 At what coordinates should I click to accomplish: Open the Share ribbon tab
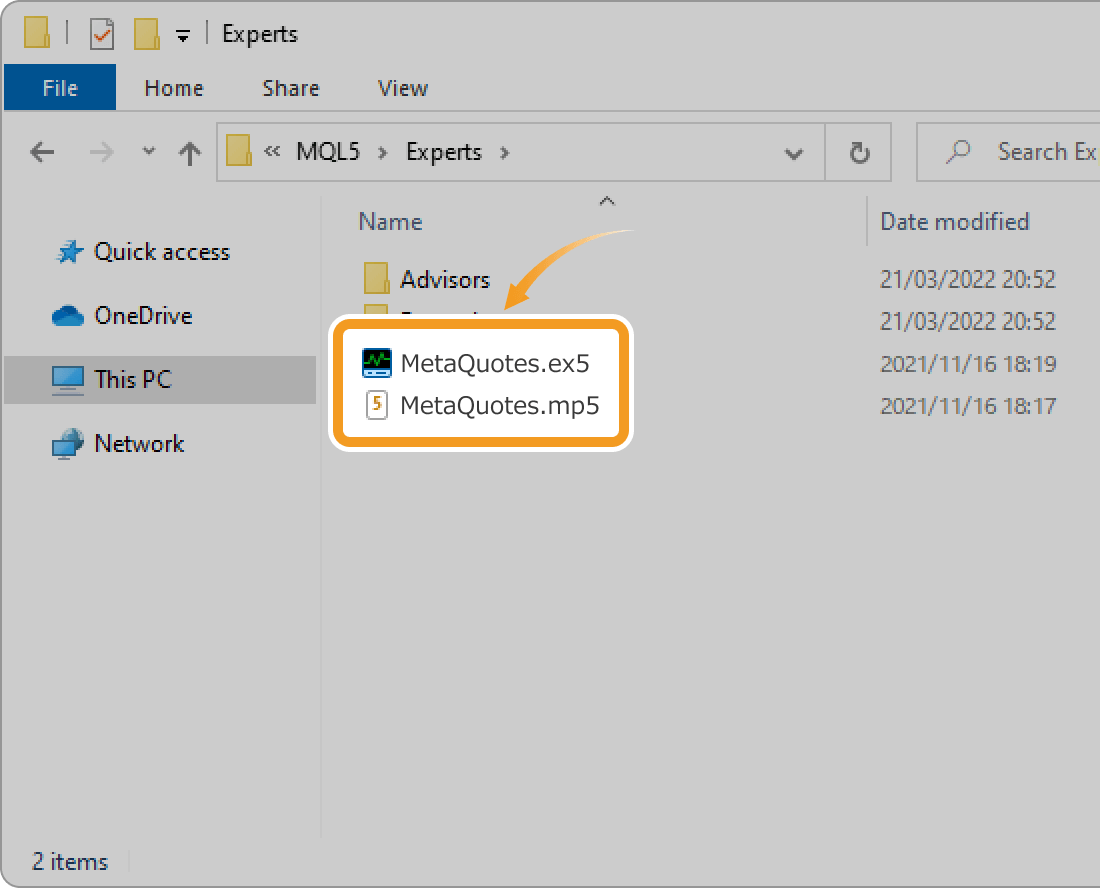coord(290,88)
